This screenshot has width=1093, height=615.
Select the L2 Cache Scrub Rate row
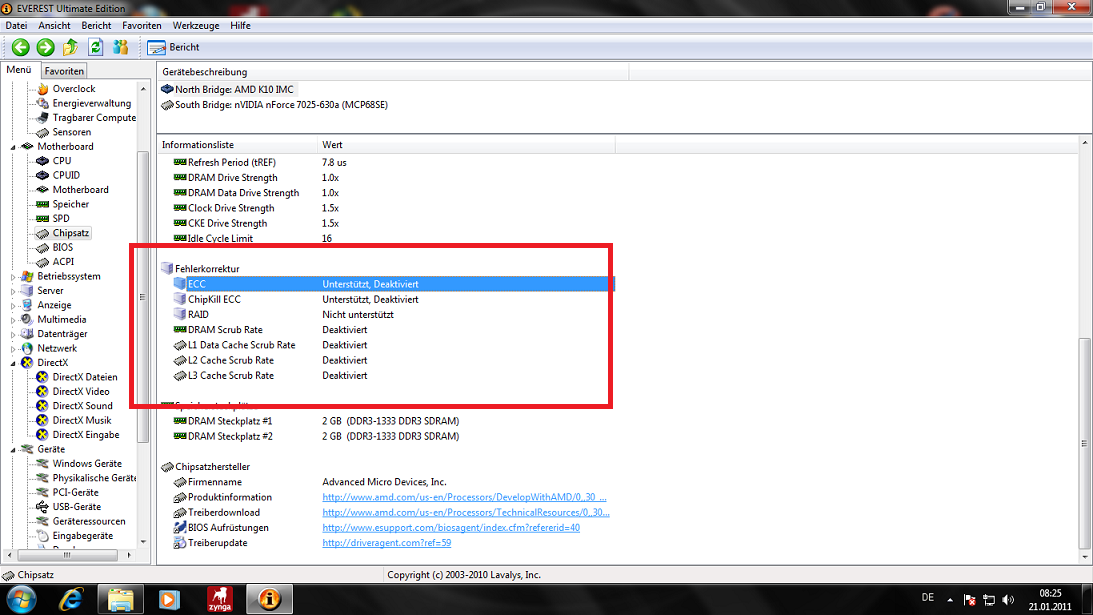(387, 360)
